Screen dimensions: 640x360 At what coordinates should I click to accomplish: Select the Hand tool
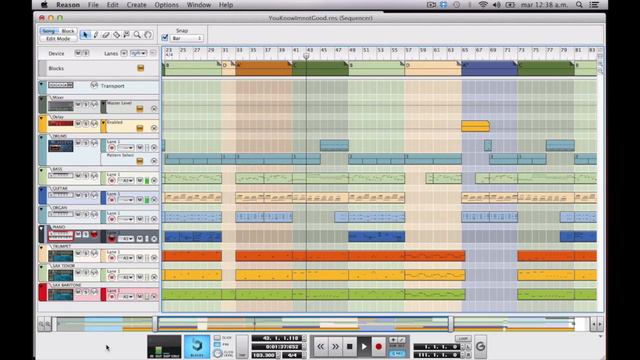click(x=148, y=35)
